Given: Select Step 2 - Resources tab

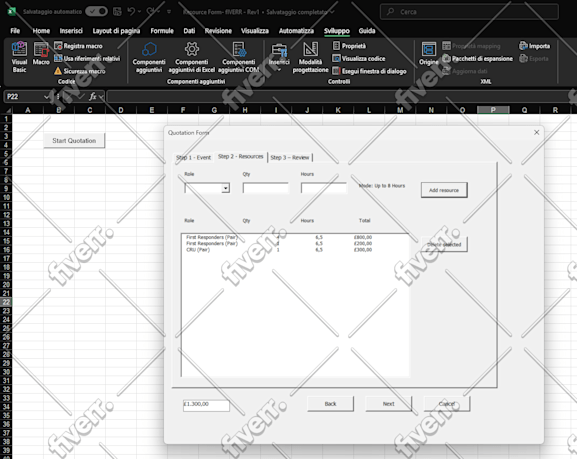Looking at the screenshot, I should (x=241, y=156).
